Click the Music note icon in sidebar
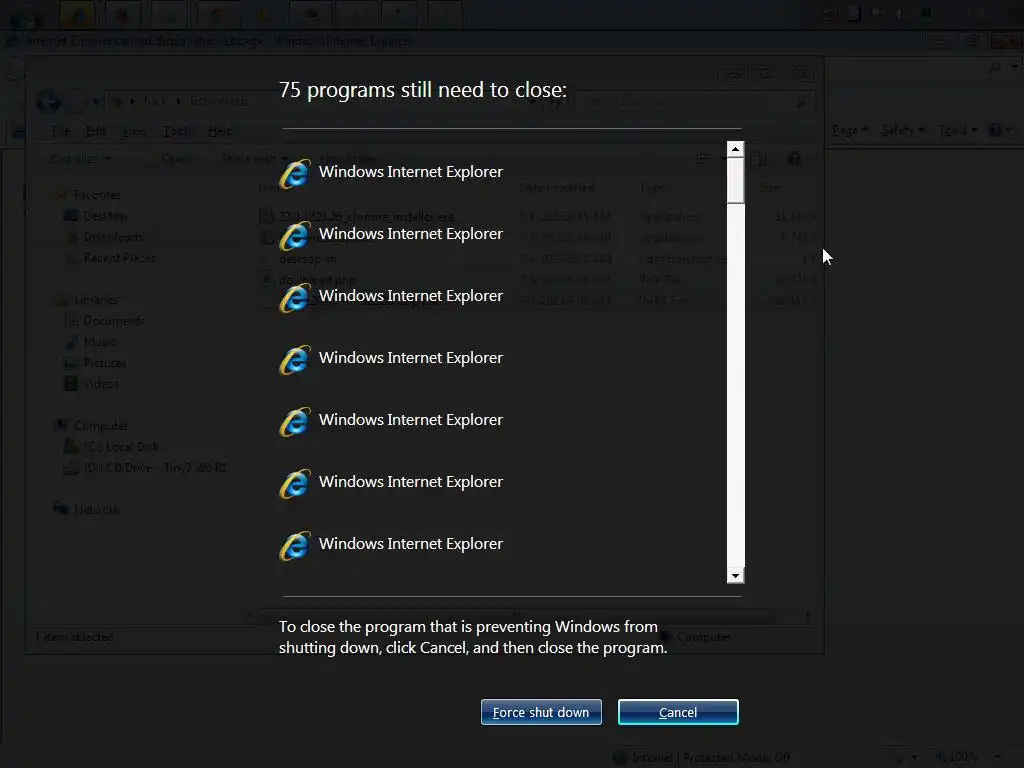Image resolution: width=1024 pixels, height=768 pixels. pos(71,342)
